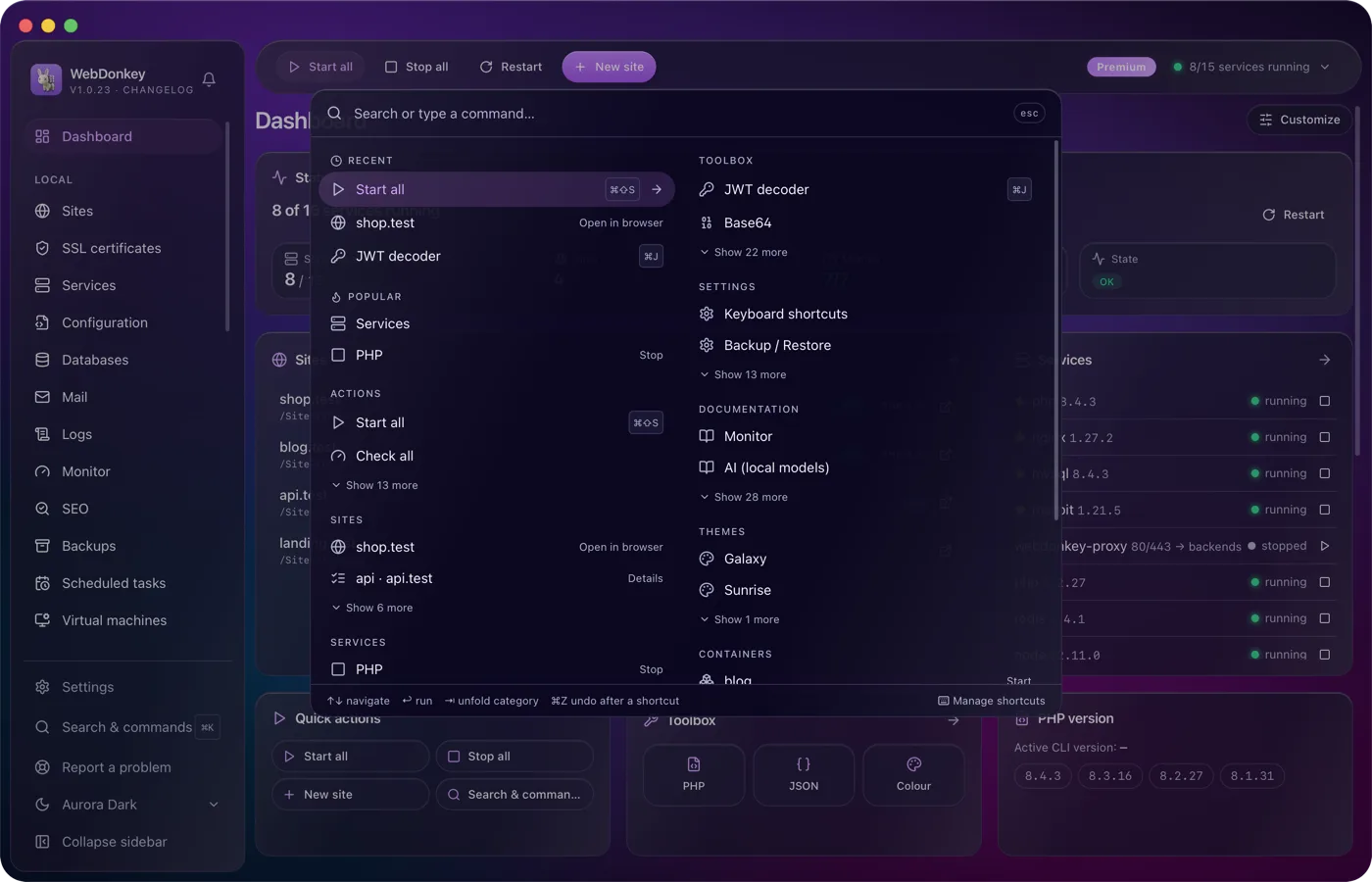This screenshot has width=1372, height=882.
Task: Expand Show 28 more under Documentation
Action: [744, 497]
